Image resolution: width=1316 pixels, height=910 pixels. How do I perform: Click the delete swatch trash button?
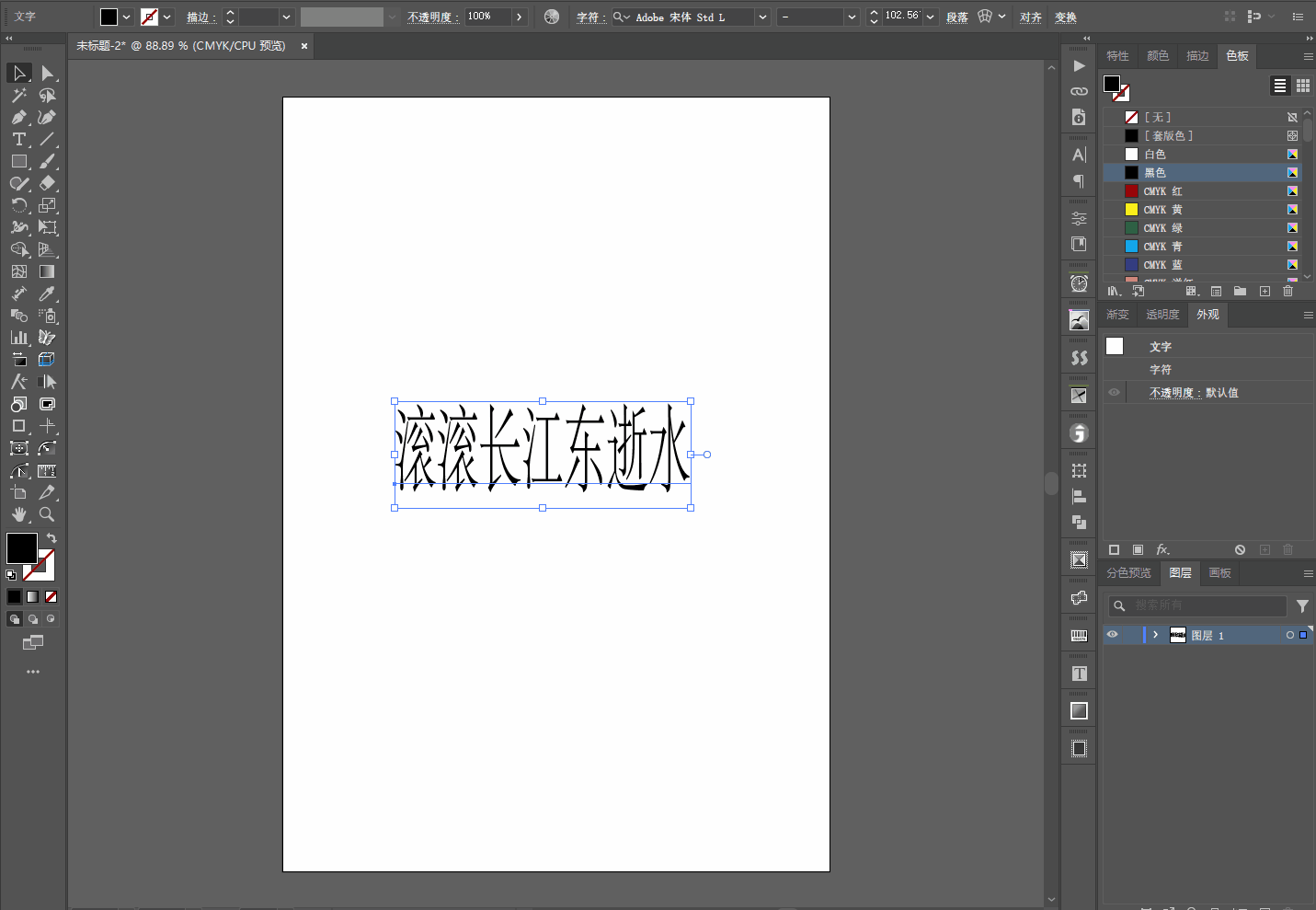click(1287, 291)
